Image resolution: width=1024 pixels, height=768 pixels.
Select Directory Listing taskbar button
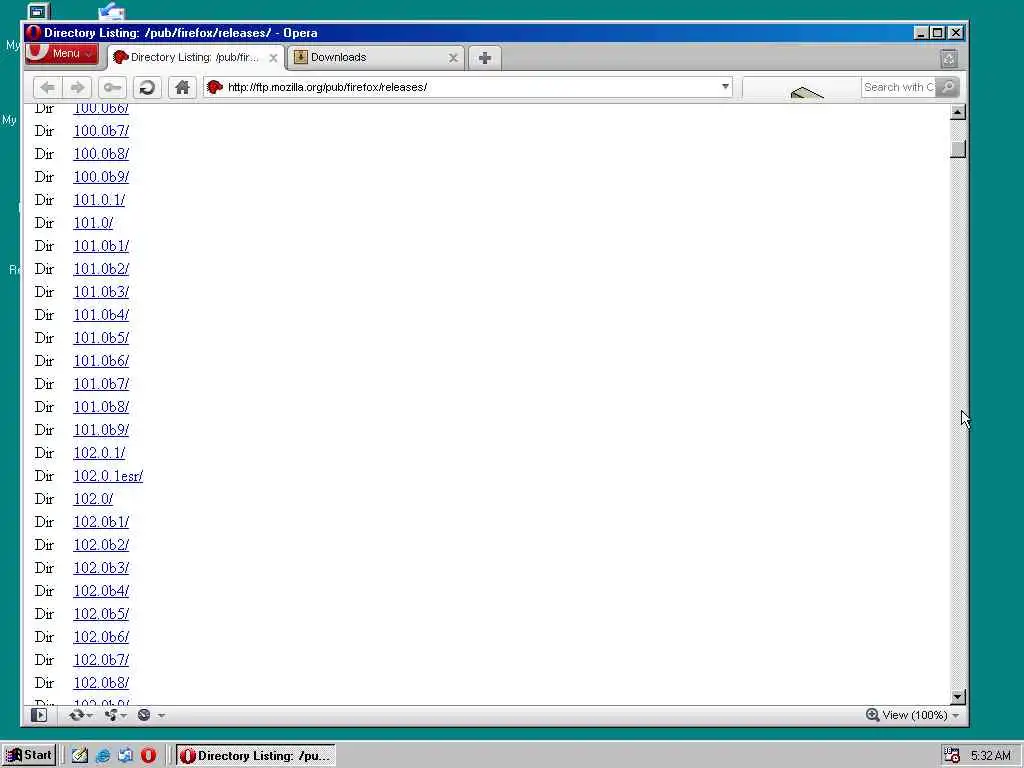(255, 756)
